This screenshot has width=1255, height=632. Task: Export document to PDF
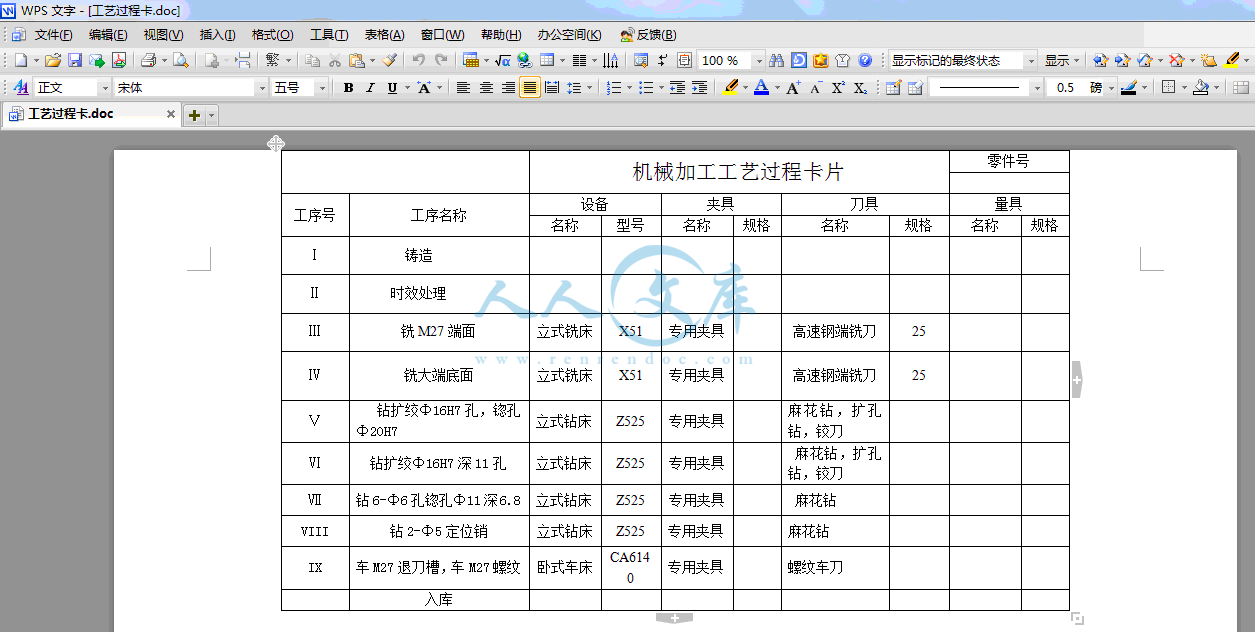119,61
